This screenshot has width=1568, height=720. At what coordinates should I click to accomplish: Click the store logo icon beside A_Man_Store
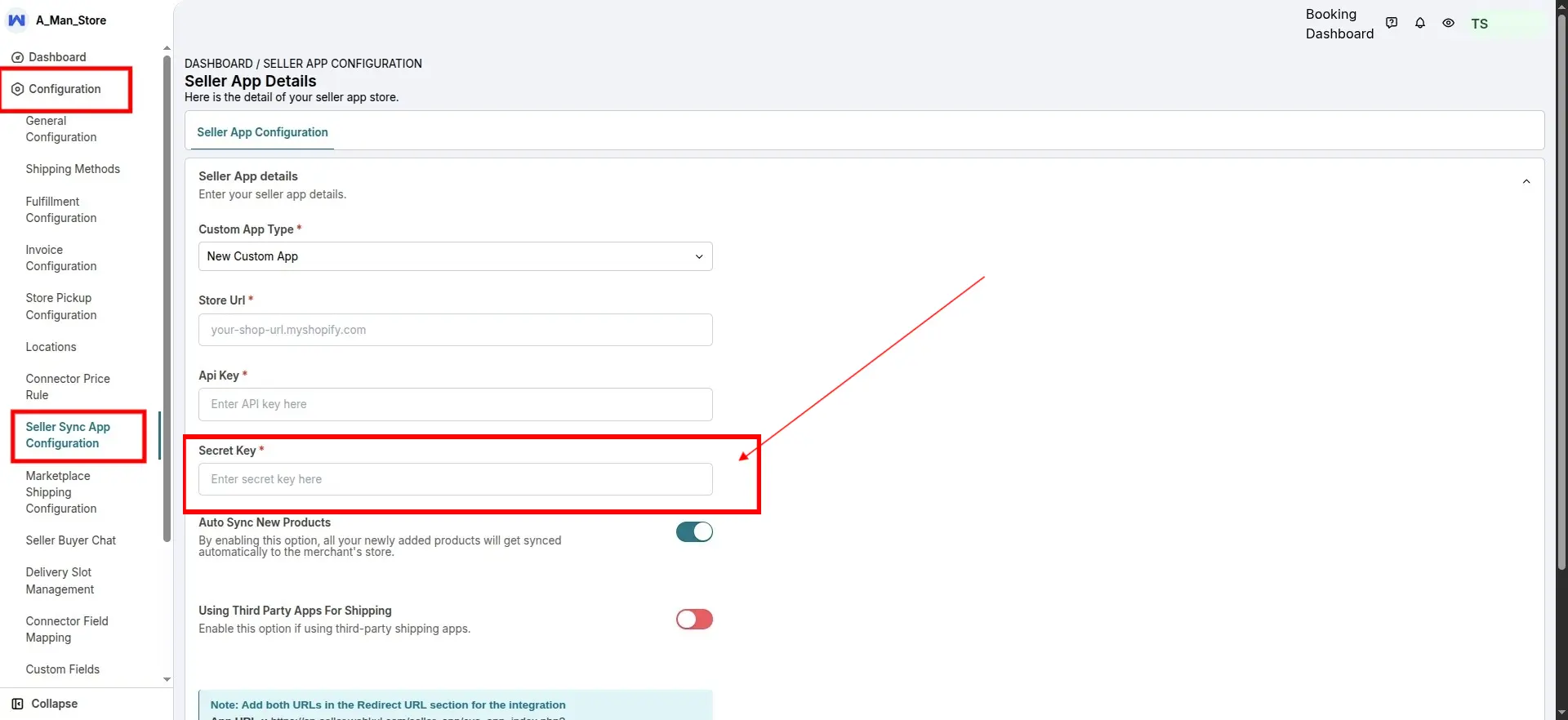click(16, 20)
